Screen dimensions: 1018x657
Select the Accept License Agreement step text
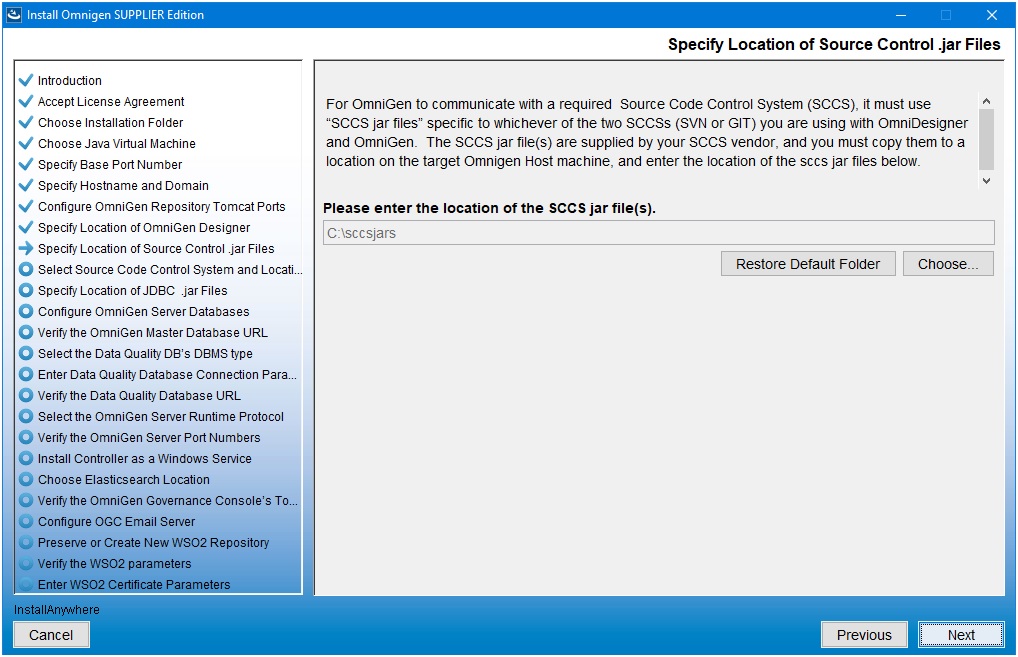click(x=111, y=101)
